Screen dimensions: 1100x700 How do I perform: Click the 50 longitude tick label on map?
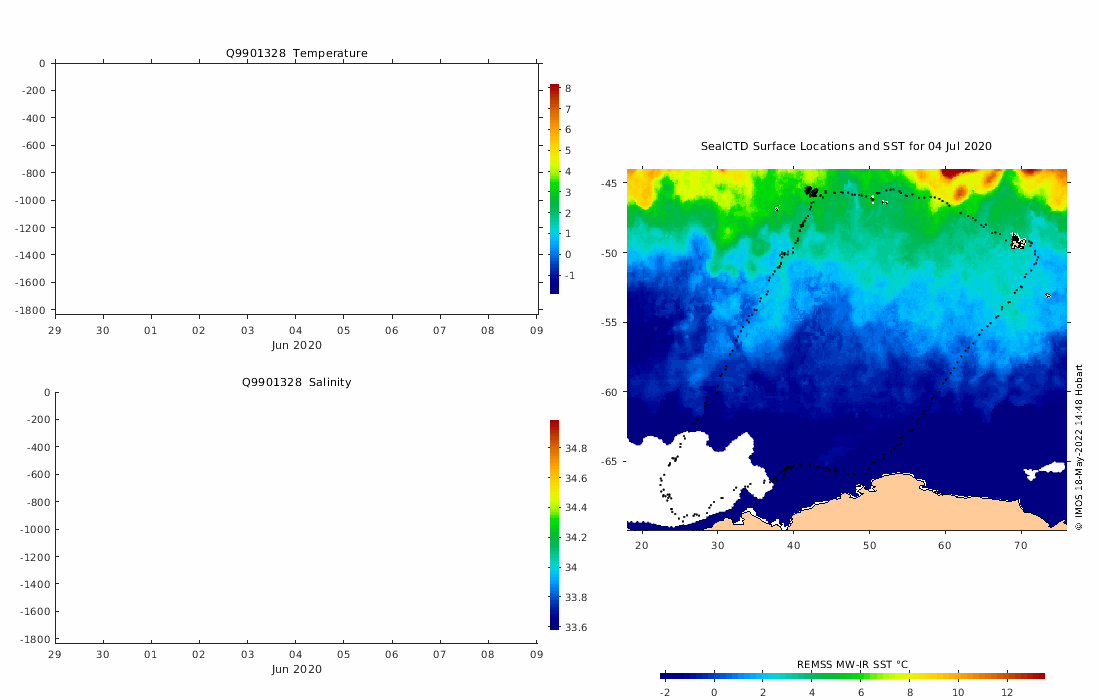pos(869,545)
